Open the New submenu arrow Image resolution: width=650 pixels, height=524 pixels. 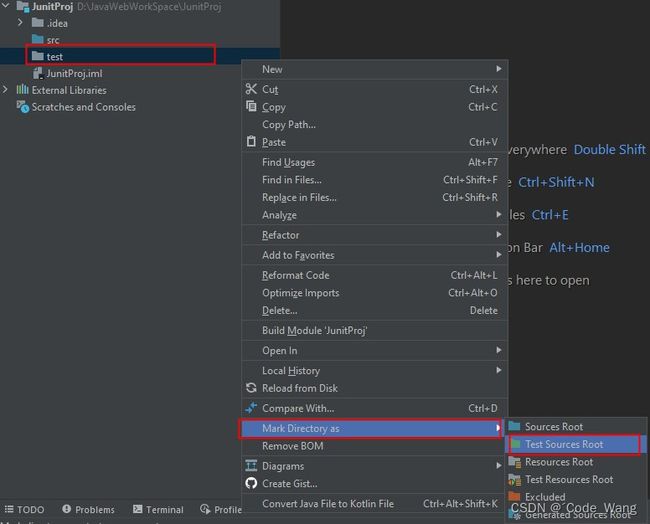[x=499, y=69]
